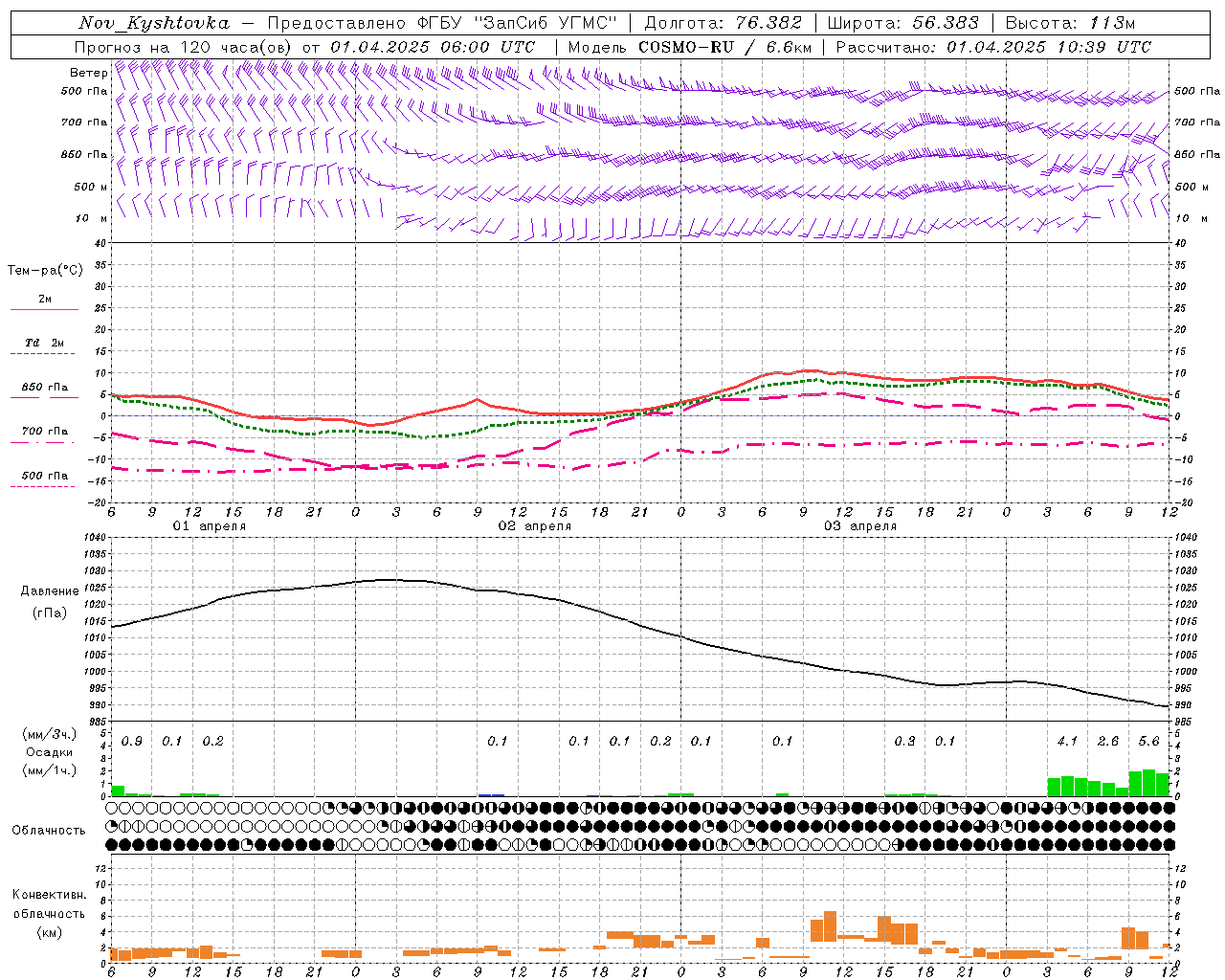Click the latitude value Широта: 56.383
Viewport: 1225px width, 980px height.
click(x=903, y=23)
